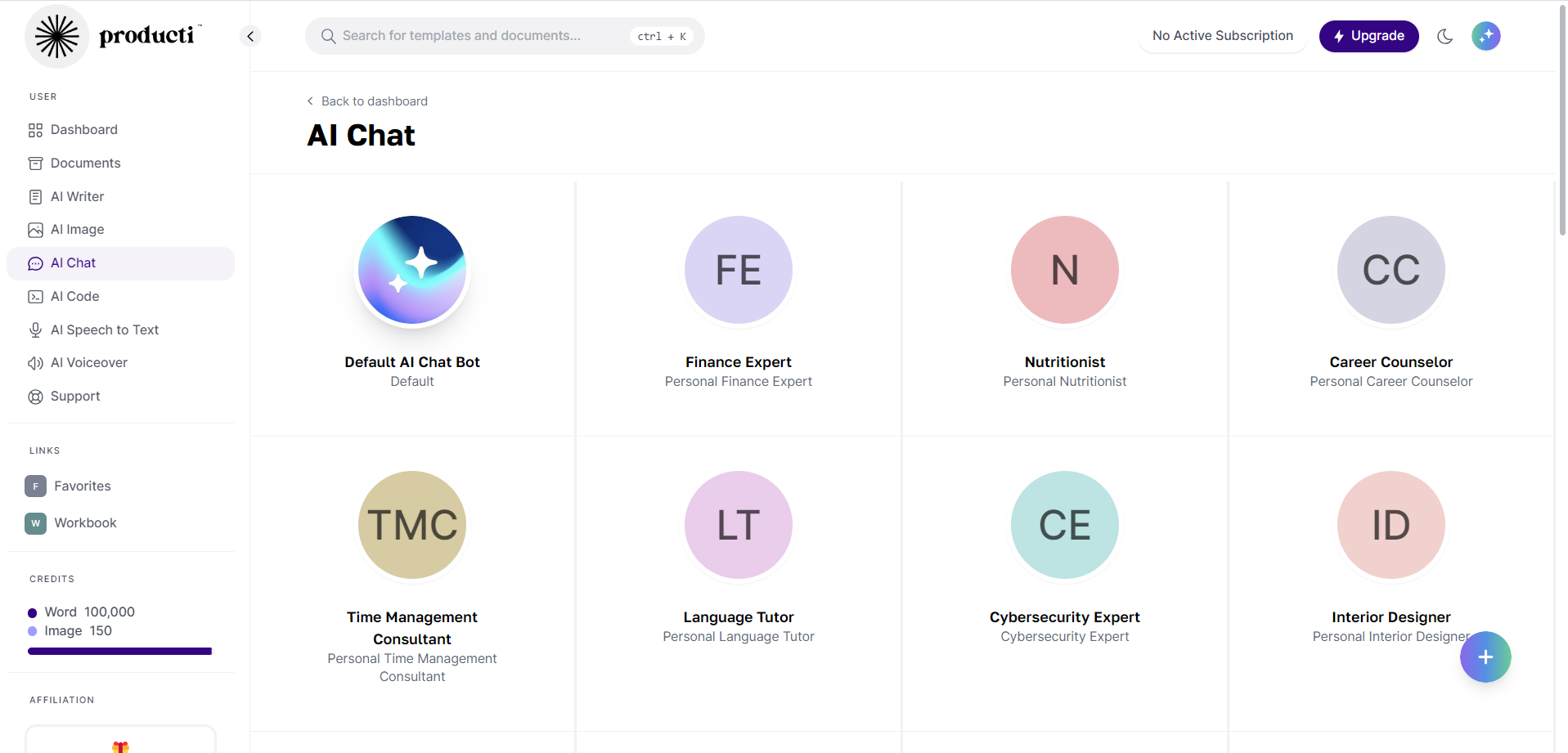
Task: Click the Producti sunburst logo
Action: (56, 36)
